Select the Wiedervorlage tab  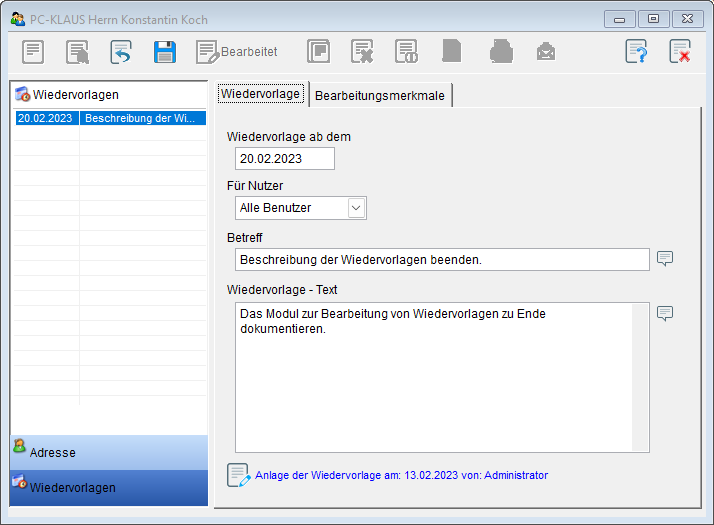[x=261, y=94]
